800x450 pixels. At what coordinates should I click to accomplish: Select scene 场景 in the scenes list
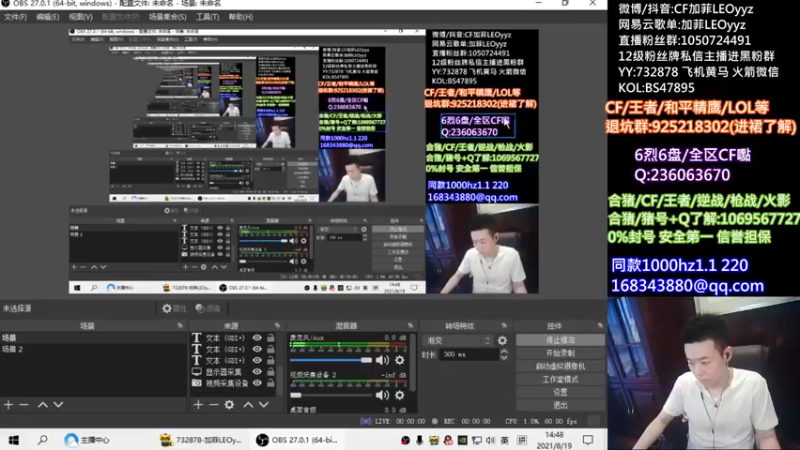point(93,338)
